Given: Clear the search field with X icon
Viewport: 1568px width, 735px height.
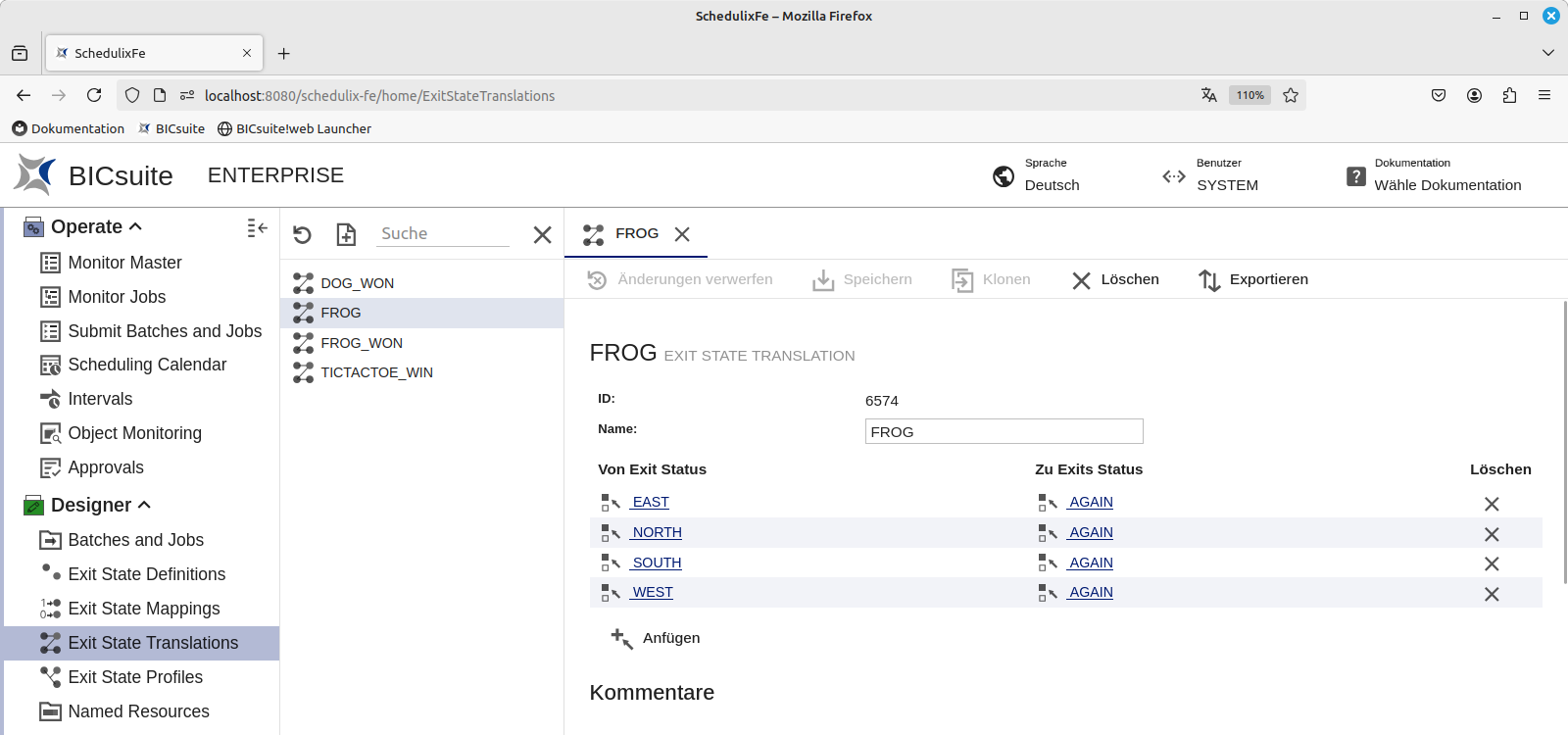Looking at the screenshot, I should point(542,234).
